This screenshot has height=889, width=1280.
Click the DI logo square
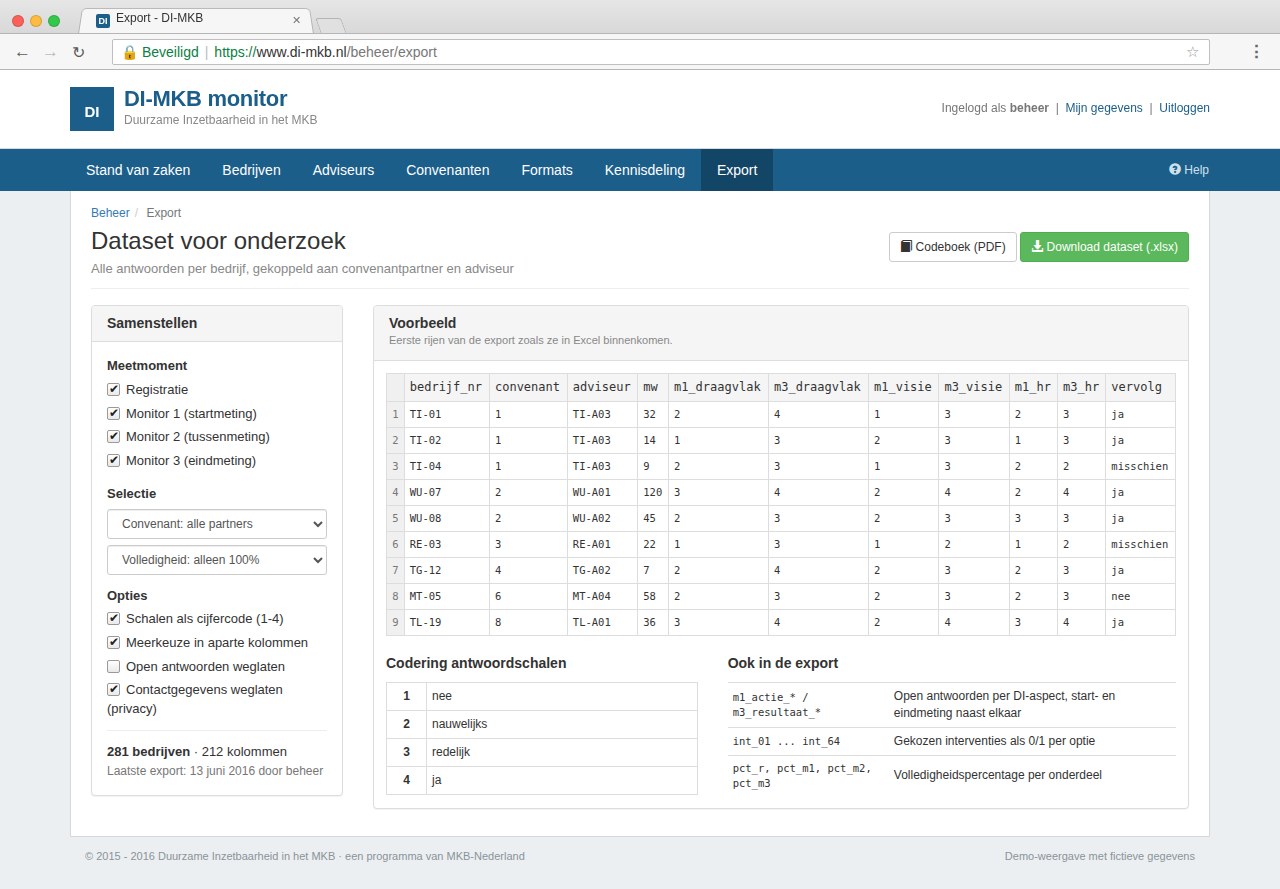point(92,109)
